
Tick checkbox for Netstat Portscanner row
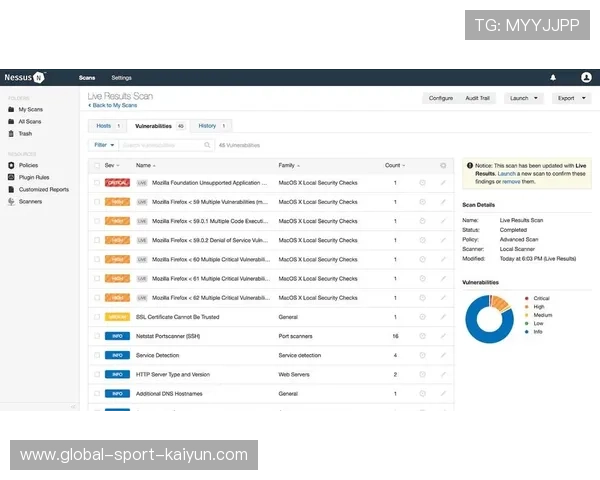click(97, 336)
